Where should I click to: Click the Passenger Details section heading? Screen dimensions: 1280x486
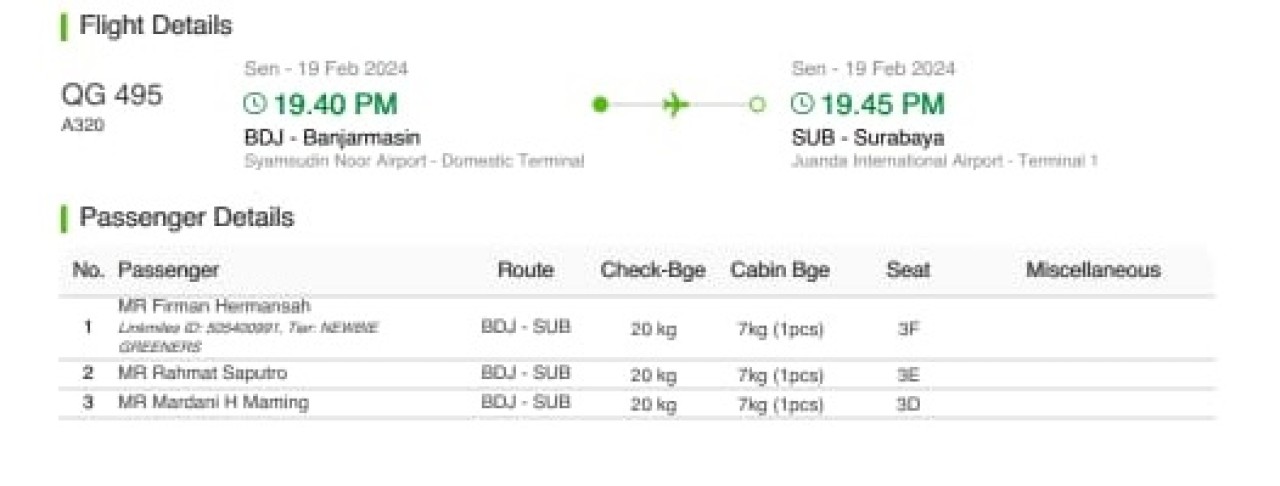(x=186, y=218)
